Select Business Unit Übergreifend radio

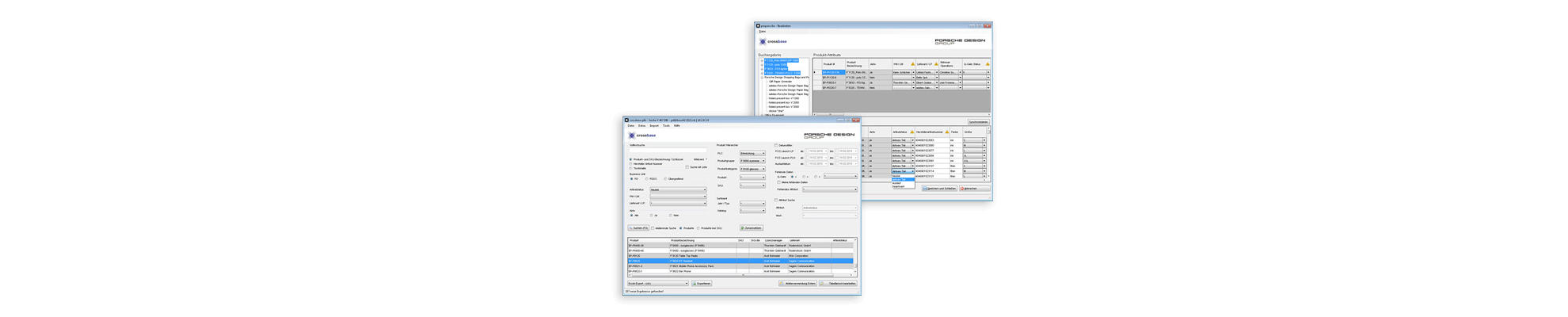pos(666,179)
